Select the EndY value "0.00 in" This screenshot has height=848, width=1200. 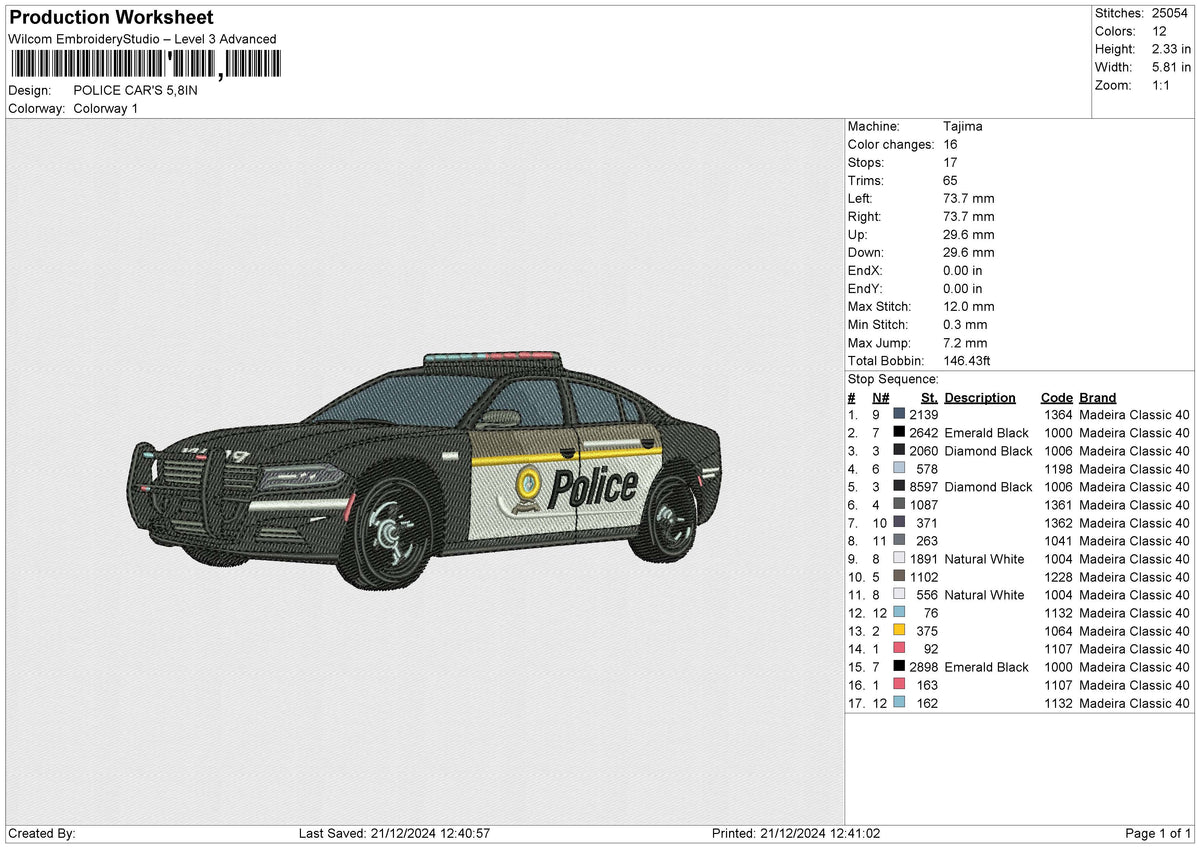click(963, 288)
